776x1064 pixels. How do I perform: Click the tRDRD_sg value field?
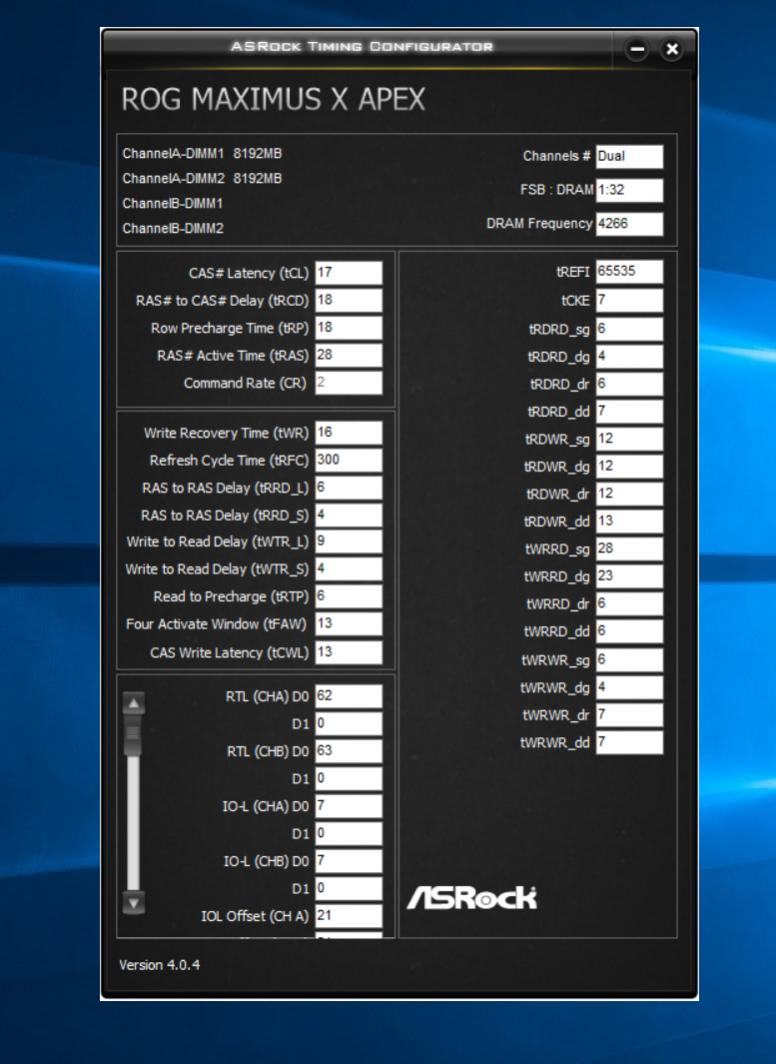click(629, 329)
